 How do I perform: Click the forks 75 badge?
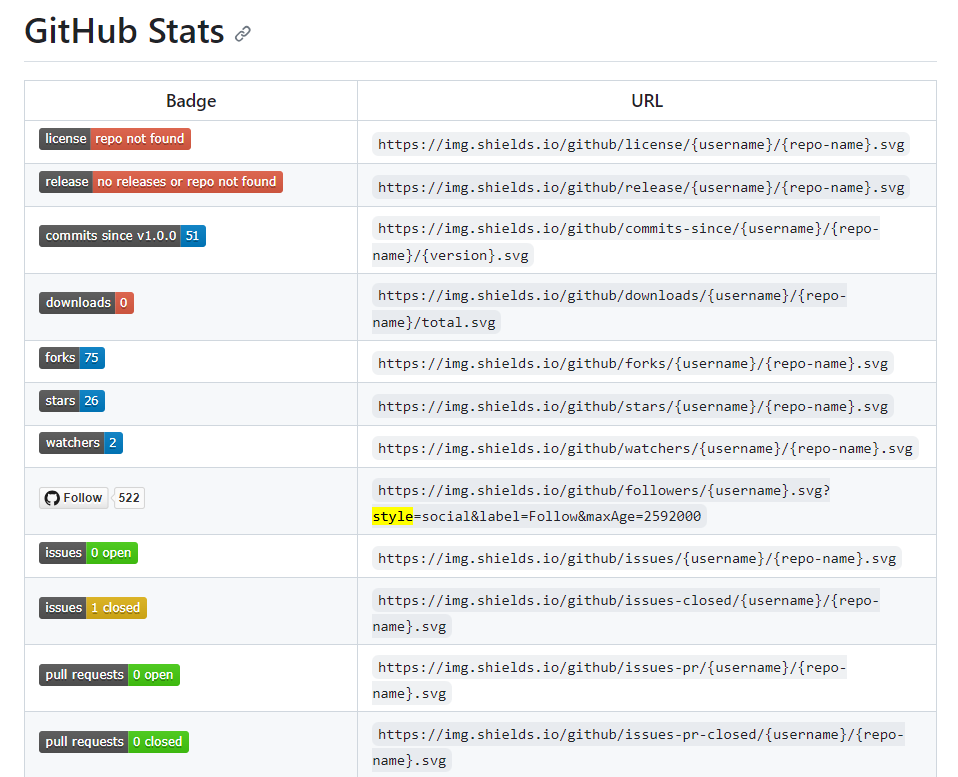pyautogui.click(x=72, y=357)
